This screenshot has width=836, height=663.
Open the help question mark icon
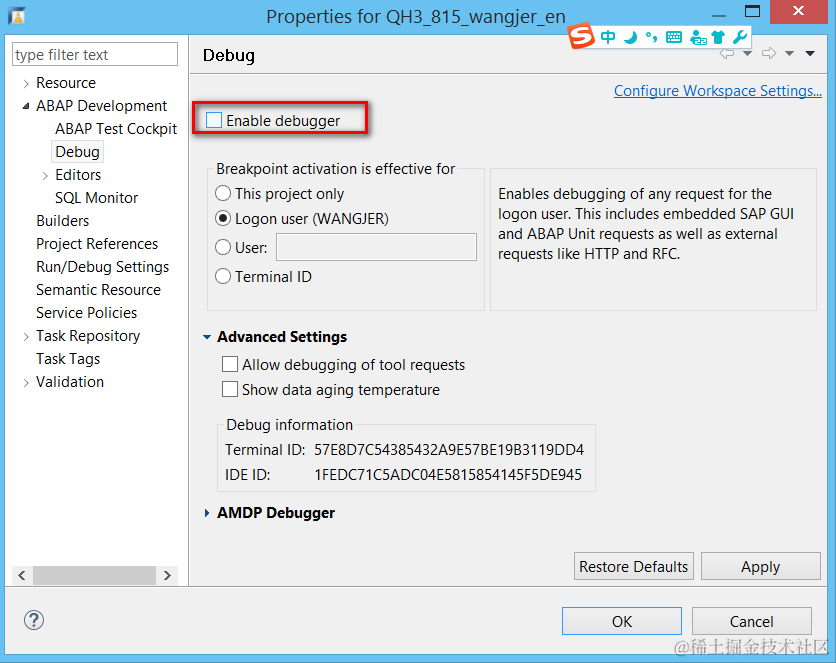coord(34,620)
